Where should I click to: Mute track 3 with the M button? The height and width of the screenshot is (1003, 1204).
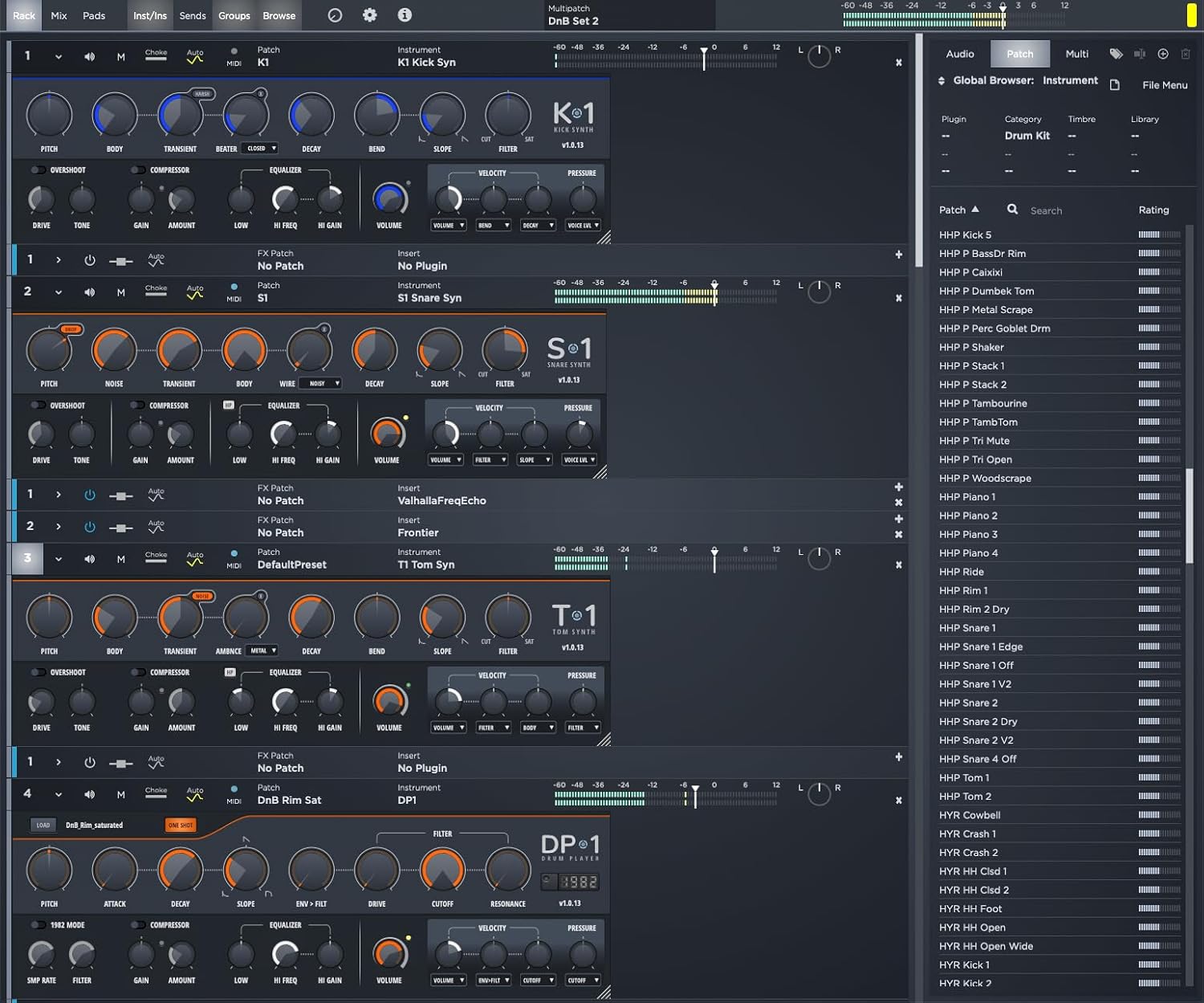click(120, 558)
